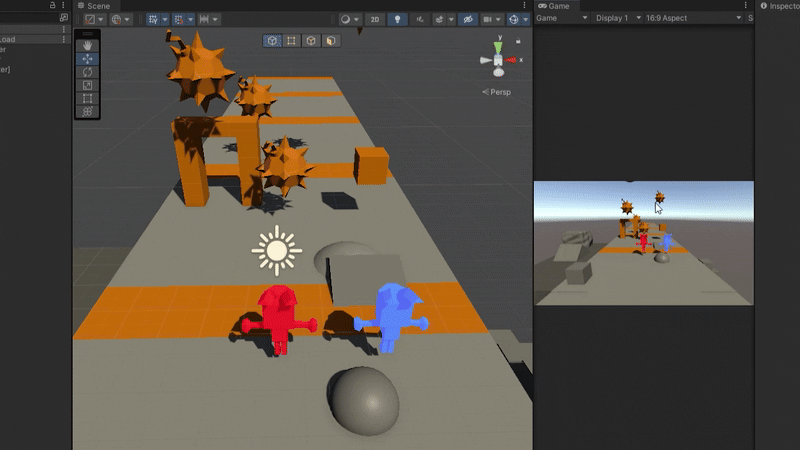Viewport: 800px width, 450px height.
Task: Click the increment snapping icon
Action: [x=204, y=19]
